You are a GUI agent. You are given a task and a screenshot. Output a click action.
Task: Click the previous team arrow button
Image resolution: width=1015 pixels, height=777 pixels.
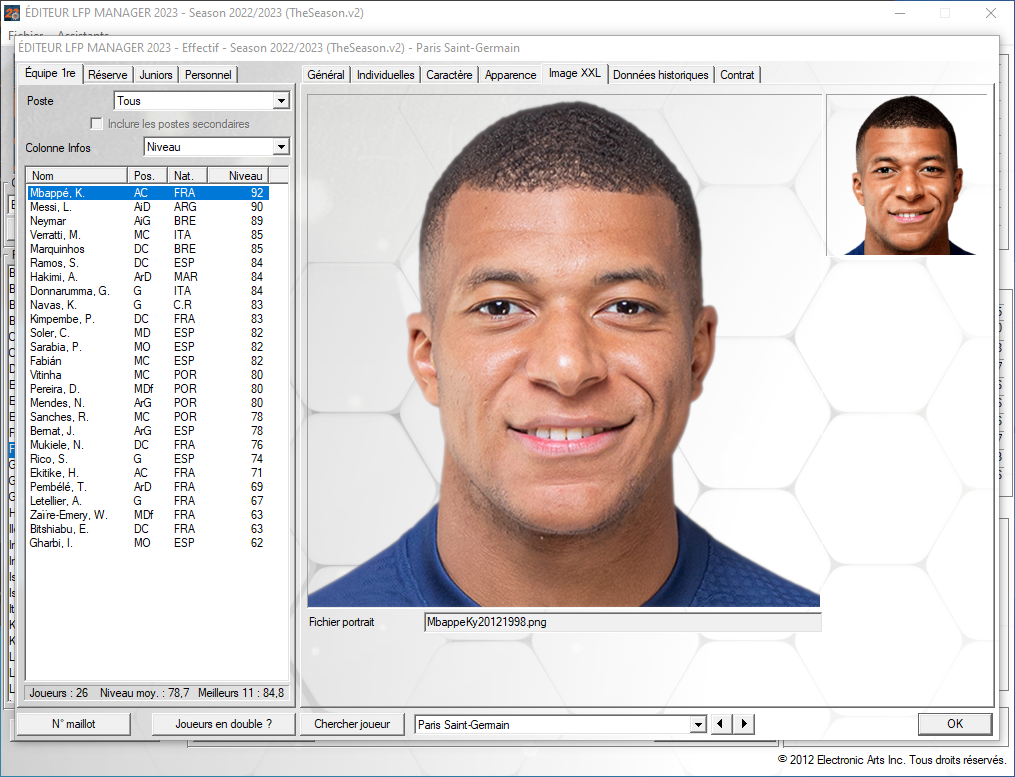tap(720, 724)
